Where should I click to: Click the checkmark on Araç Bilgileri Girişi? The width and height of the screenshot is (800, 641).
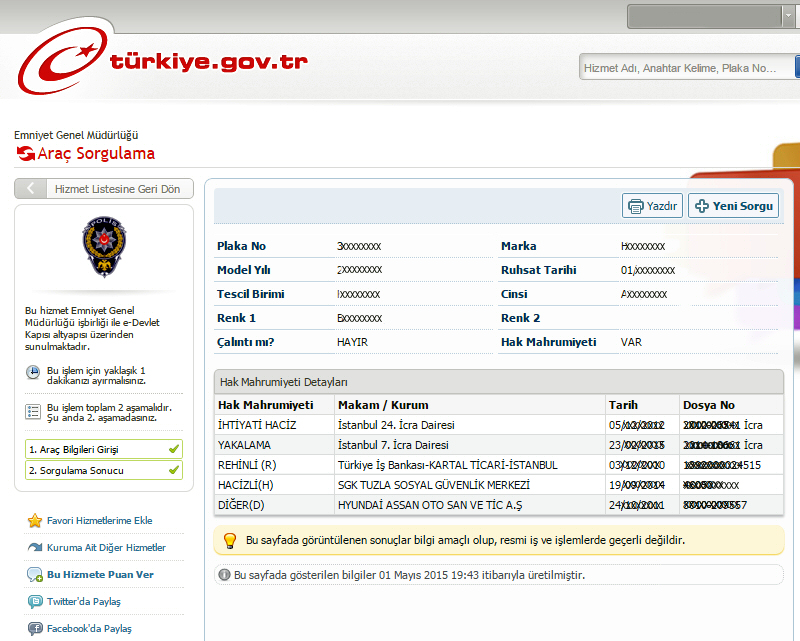pyautogui.click(x=173, y=449)
